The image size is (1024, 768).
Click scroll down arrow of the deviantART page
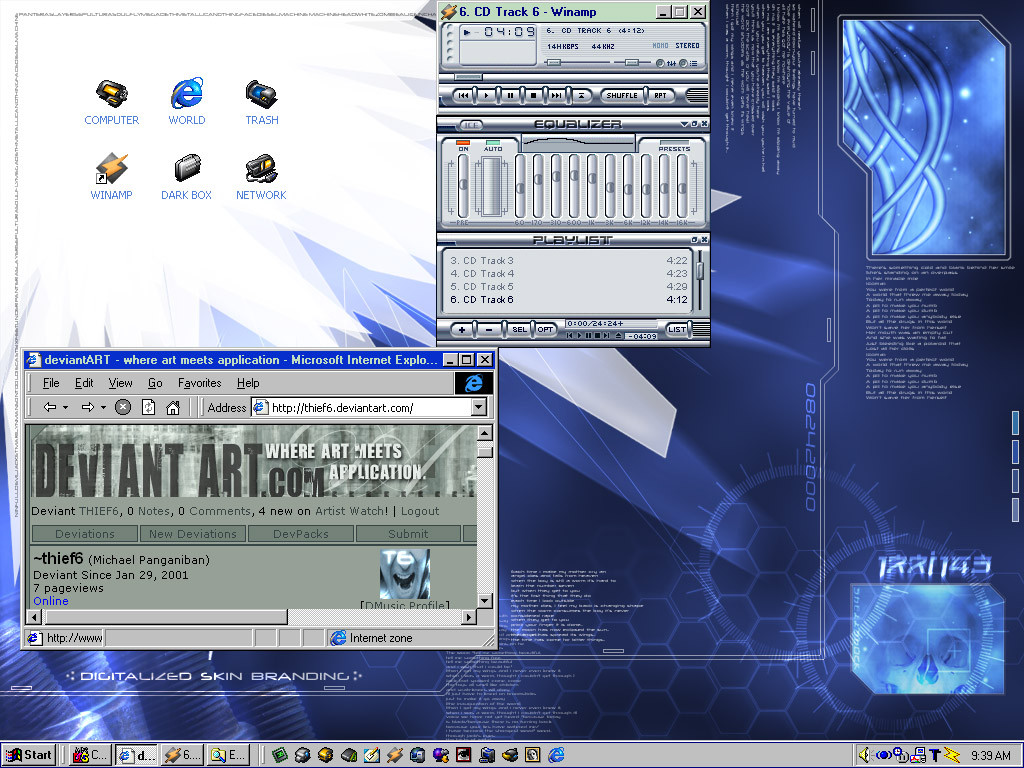point(485,601)
